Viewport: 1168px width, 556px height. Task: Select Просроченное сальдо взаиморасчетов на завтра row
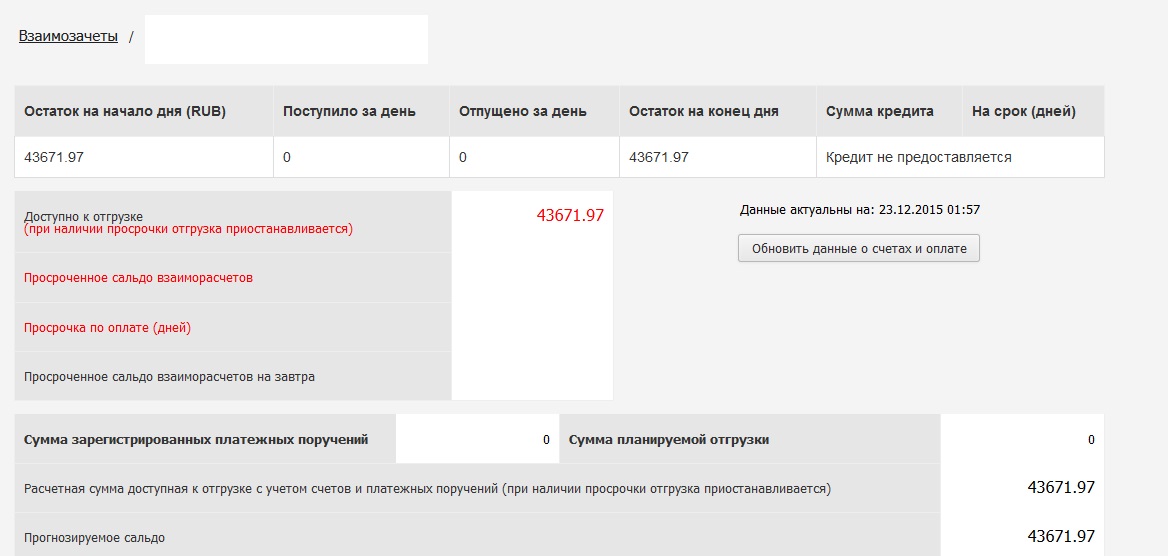[169, 376]
